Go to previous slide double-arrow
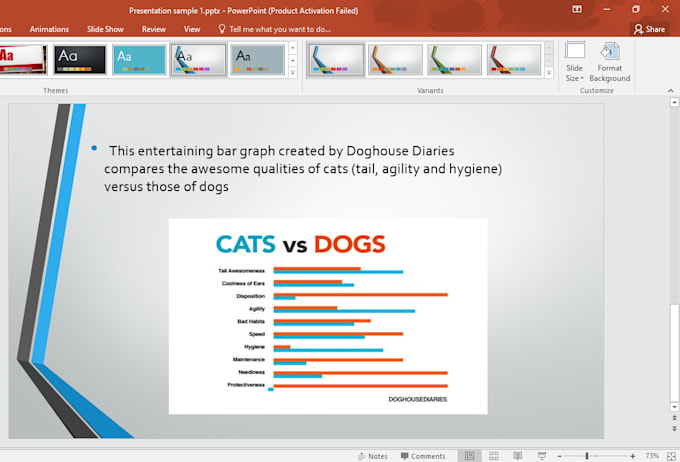The image size is (680, 462). click(674, 418)
